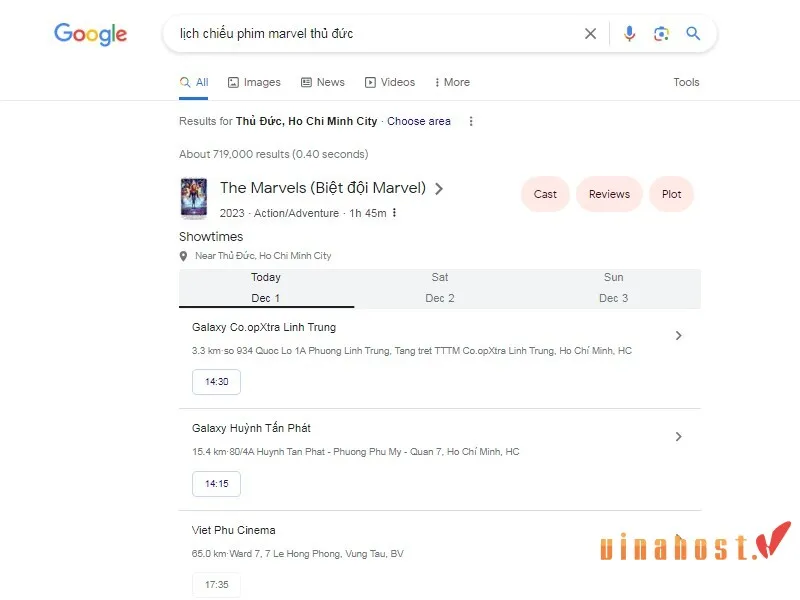Select the 14:30 showtime button
Viewport: 800px width, 600px height.
(216, 382)
